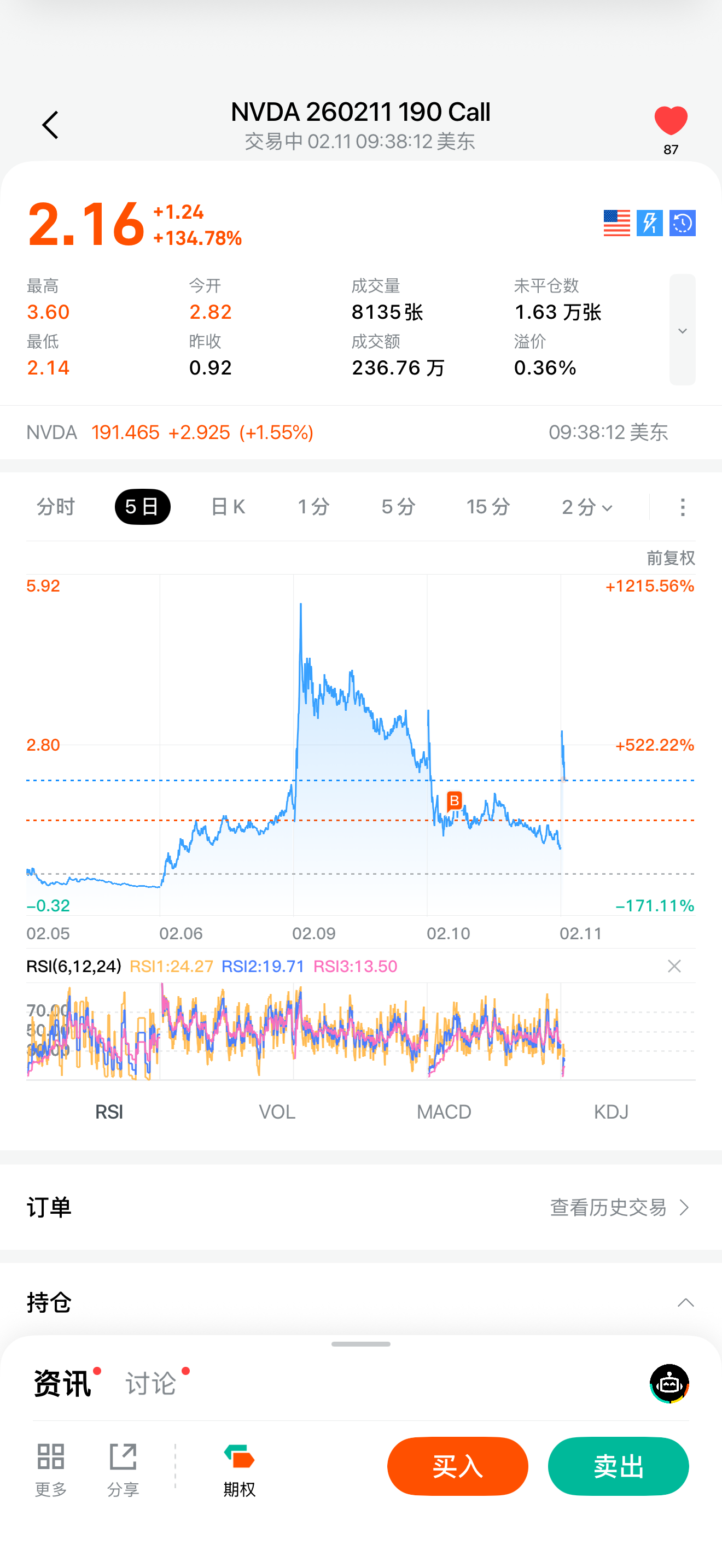
Task: Open the chart more options dots
Action: pyautogui.click(x=683, y=506)
